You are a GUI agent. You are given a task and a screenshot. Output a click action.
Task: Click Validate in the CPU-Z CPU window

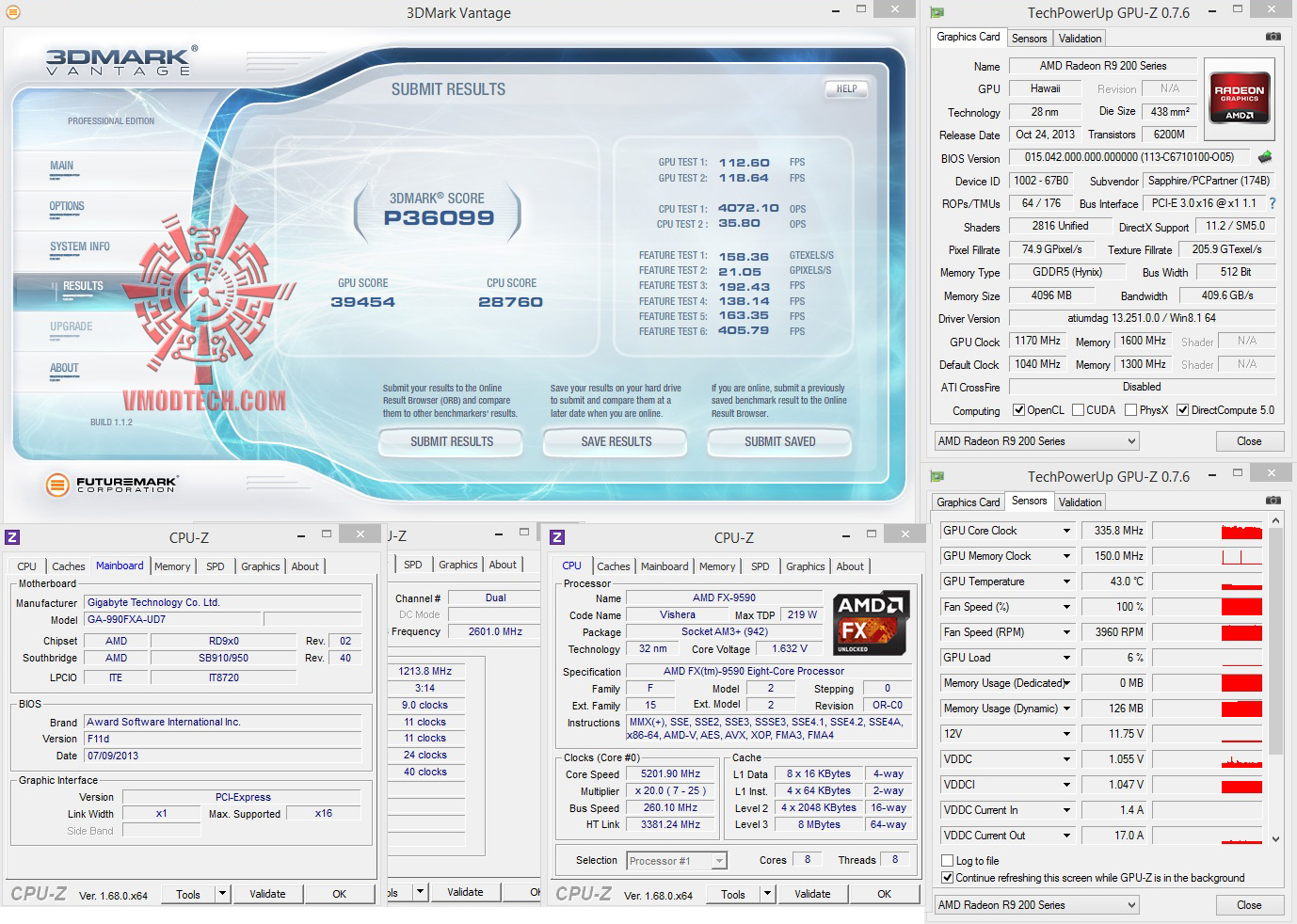tap(812, 894)
